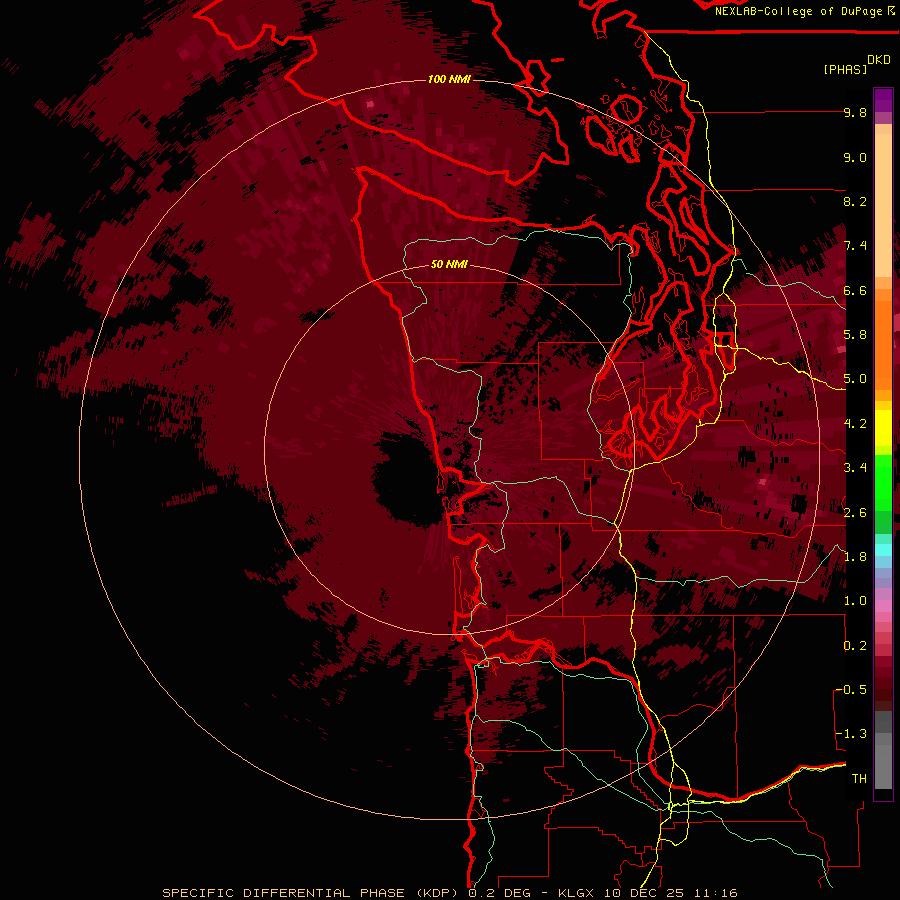The height and width of the screenshot is (900, 900).
Task: Click the 50 NMI range ring label
Action: coord(449,265)
